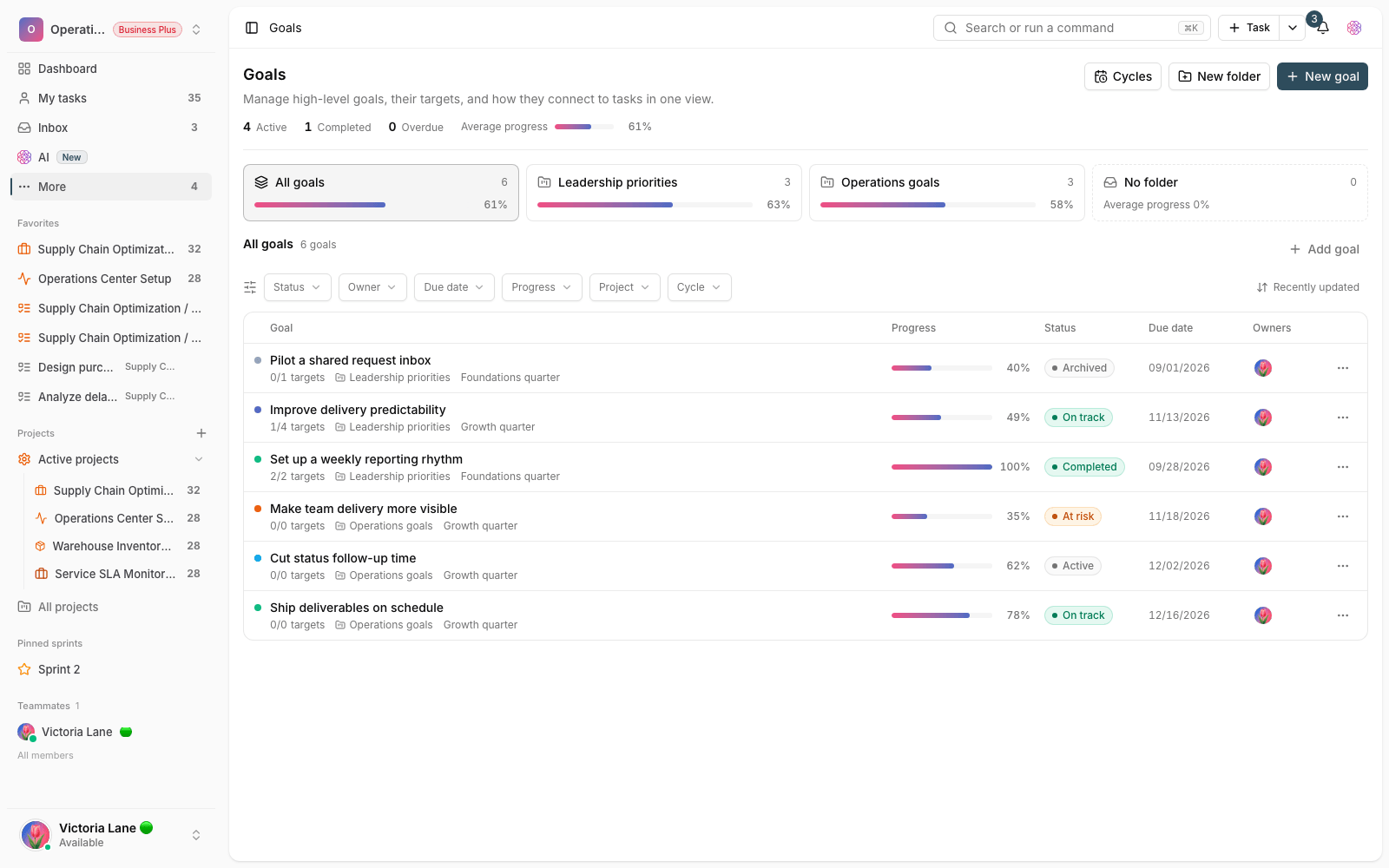Viewport: 1389px width, 868px height.
Task: Select the All goals folder card
Action: pos(381,193)
